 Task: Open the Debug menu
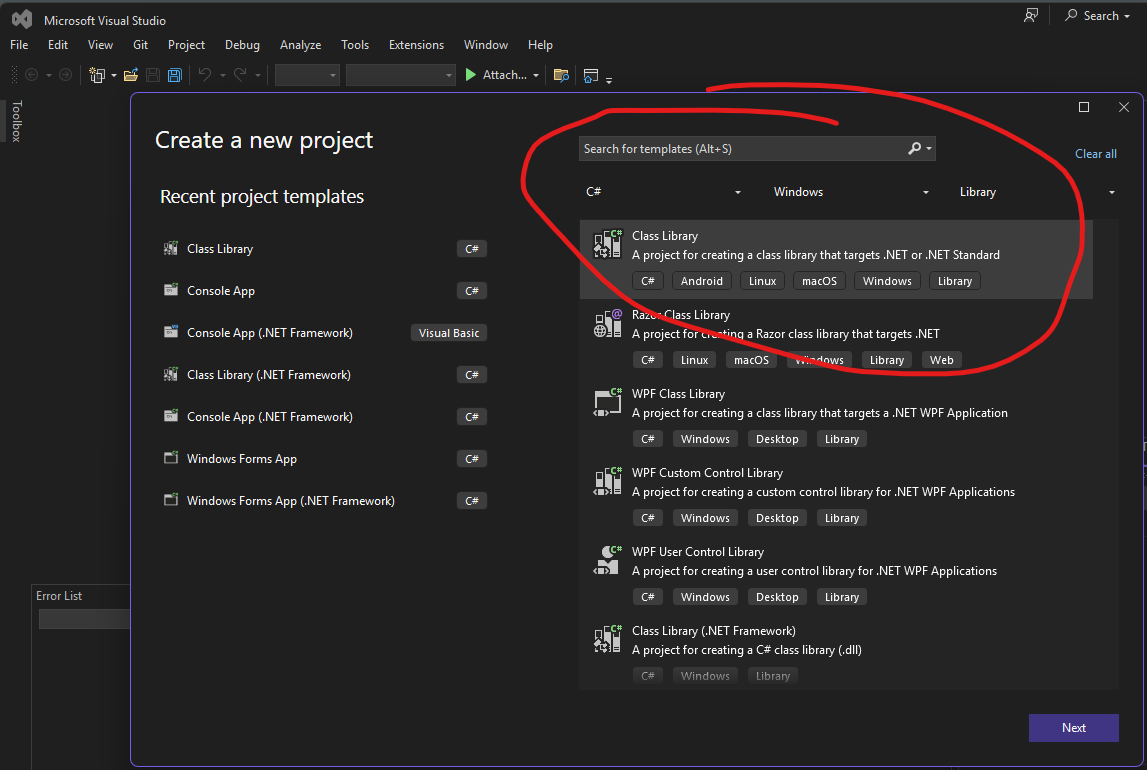tap(242, 45)
